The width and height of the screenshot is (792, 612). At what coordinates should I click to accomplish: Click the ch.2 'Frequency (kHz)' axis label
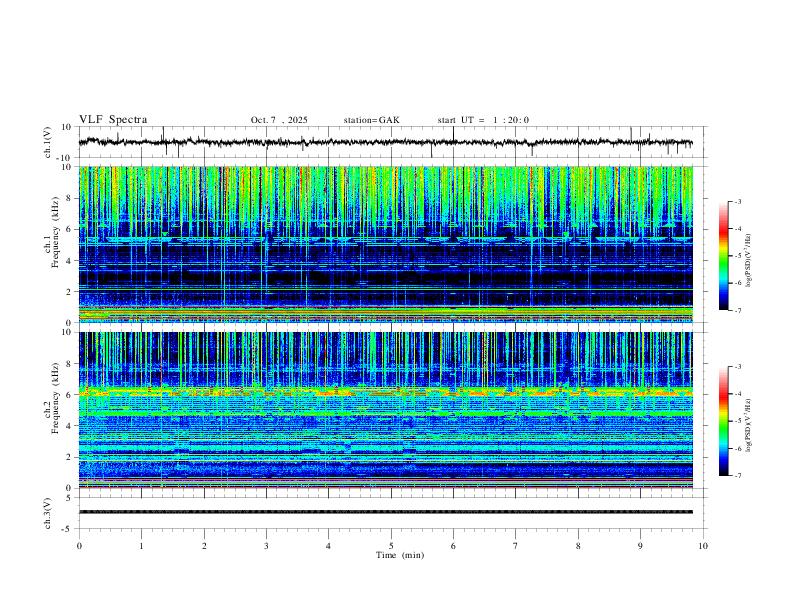(x=55, y=398)
